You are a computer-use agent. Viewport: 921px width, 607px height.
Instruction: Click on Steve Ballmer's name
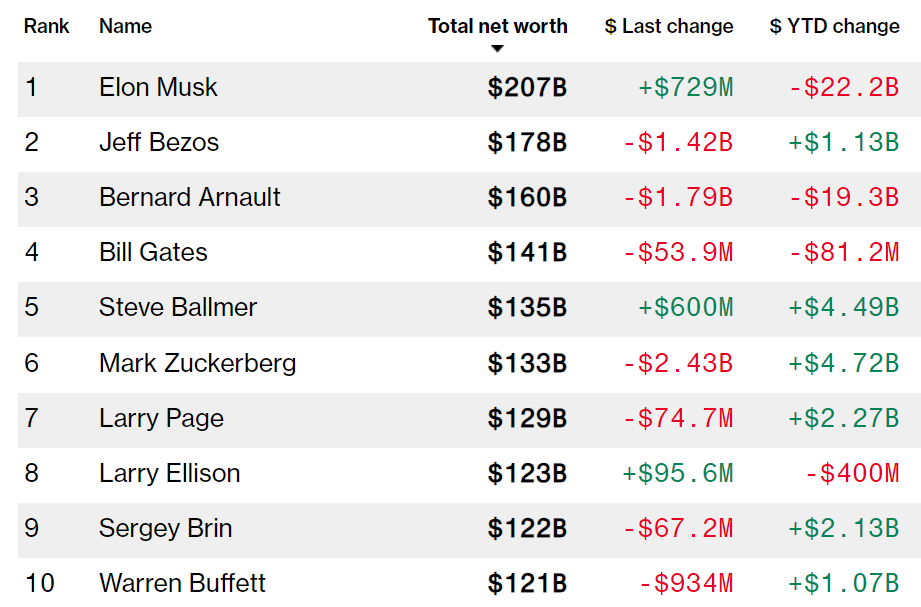click(x=178, y=308)
